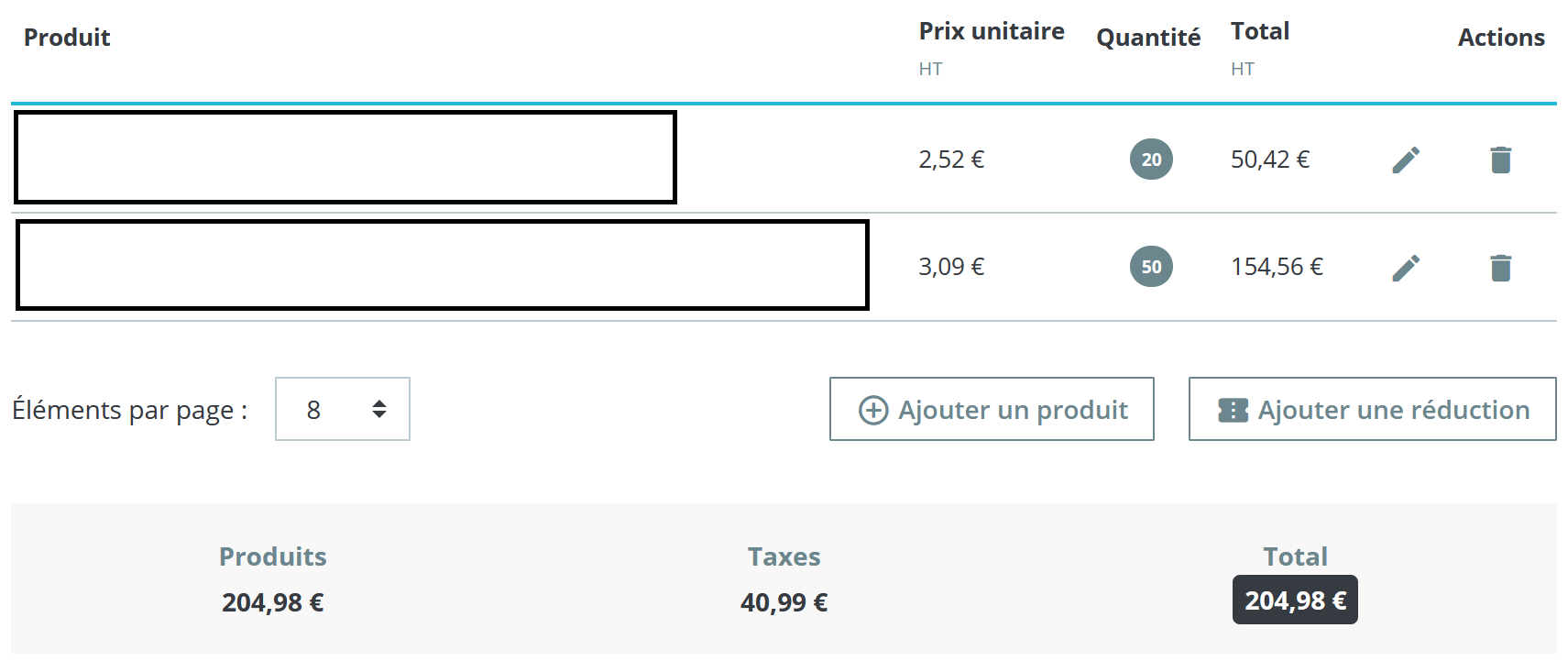Click the up arrow on the page size selector
1568x661 pixels.
378,403
